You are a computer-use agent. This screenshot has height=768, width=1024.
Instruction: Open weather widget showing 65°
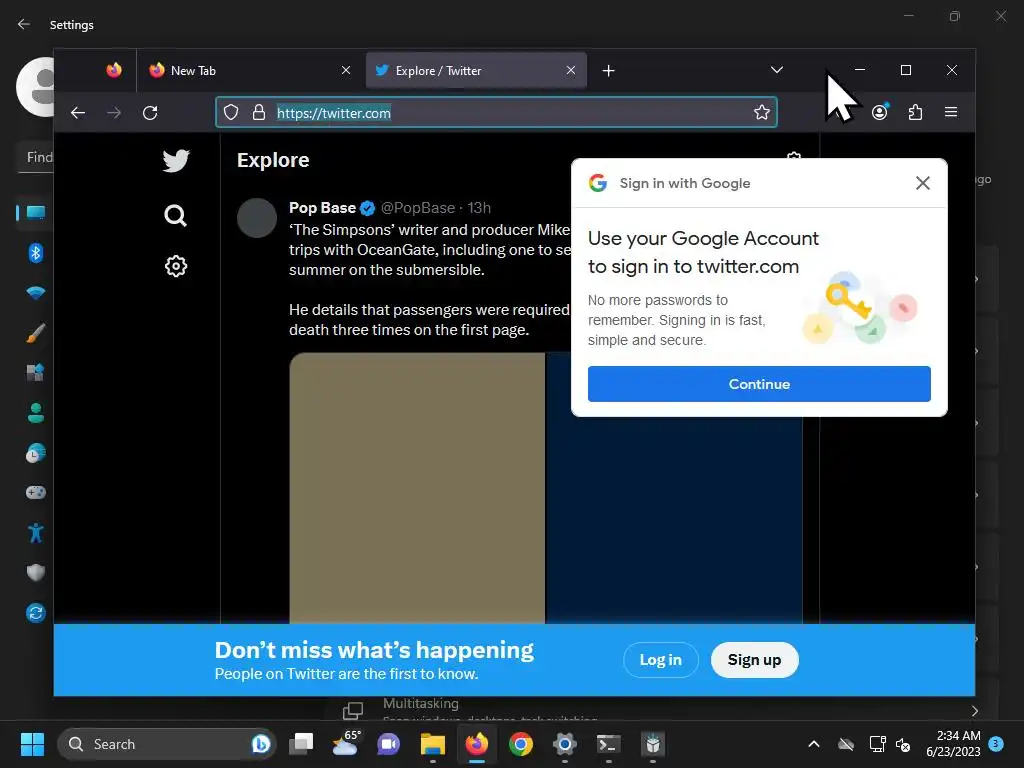coord(346,743)
